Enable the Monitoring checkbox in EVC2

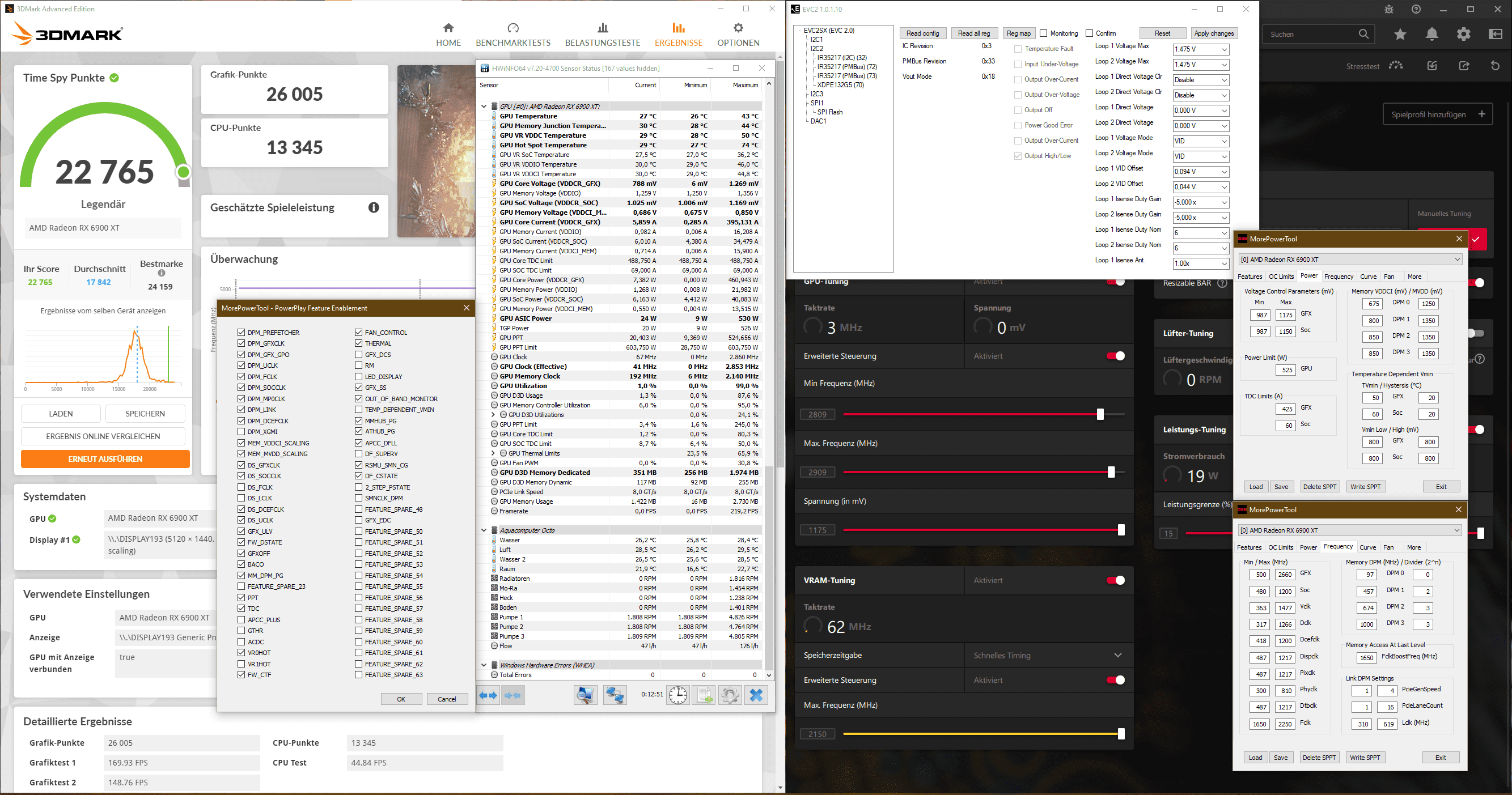pos(1044,33)
